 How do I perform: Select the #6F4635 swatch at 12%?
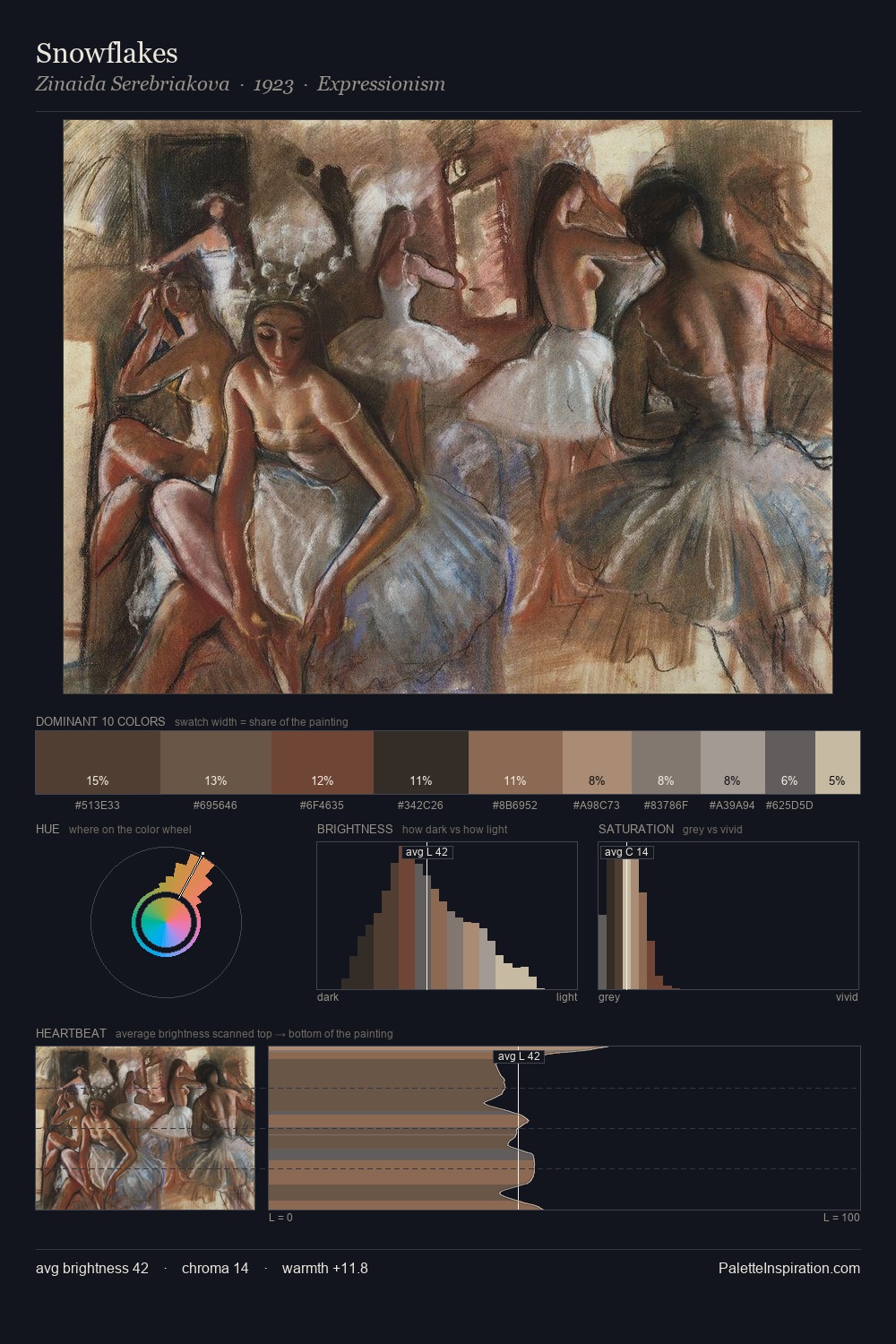pos(323,762)
